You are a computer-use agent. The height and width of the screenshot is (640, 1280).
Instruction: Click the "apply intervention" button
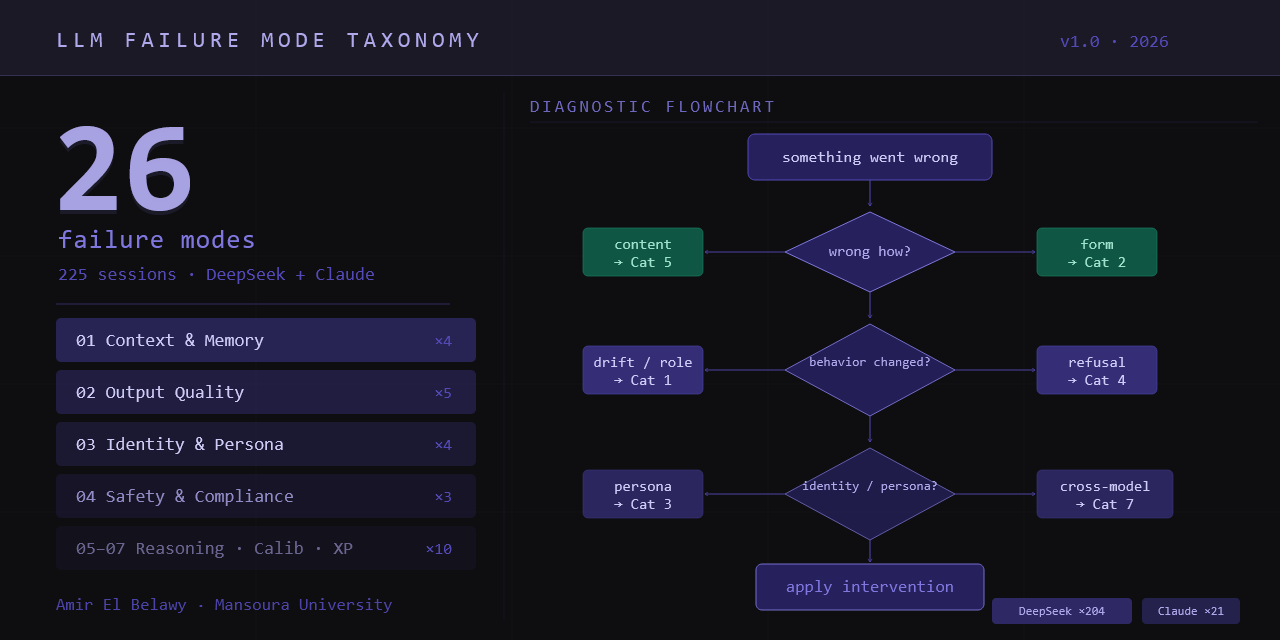(869, 587)
